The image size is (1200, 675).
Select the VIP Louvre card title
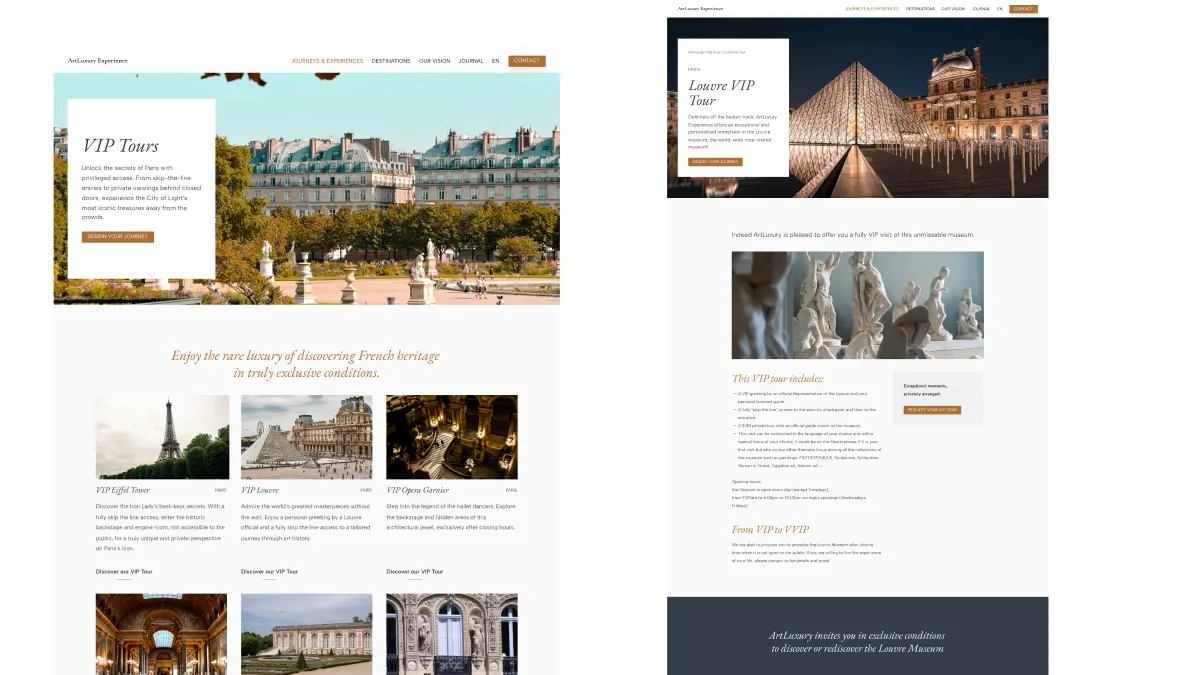pos(260,490)
